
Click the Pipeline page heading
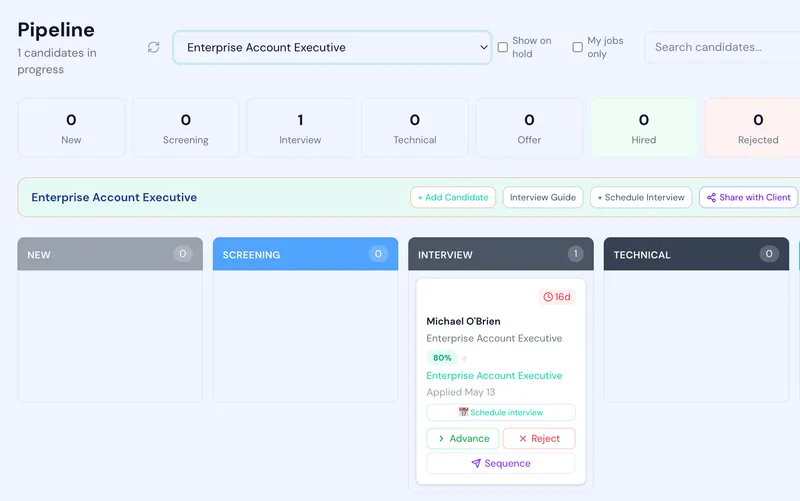click(x=56, y=30)
